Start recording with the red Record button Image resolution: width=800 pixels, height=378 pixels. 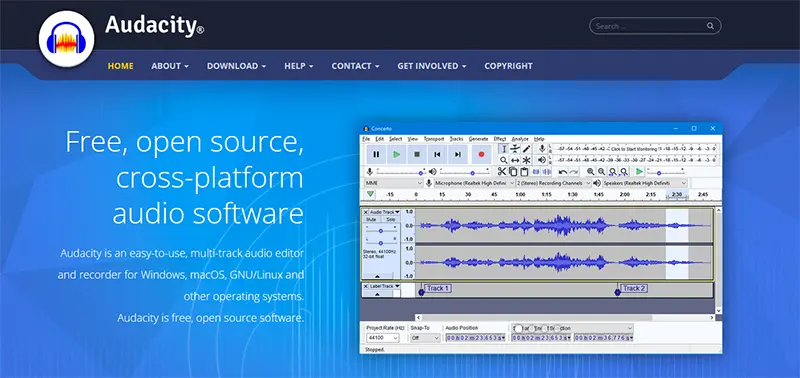pos(481,154)
